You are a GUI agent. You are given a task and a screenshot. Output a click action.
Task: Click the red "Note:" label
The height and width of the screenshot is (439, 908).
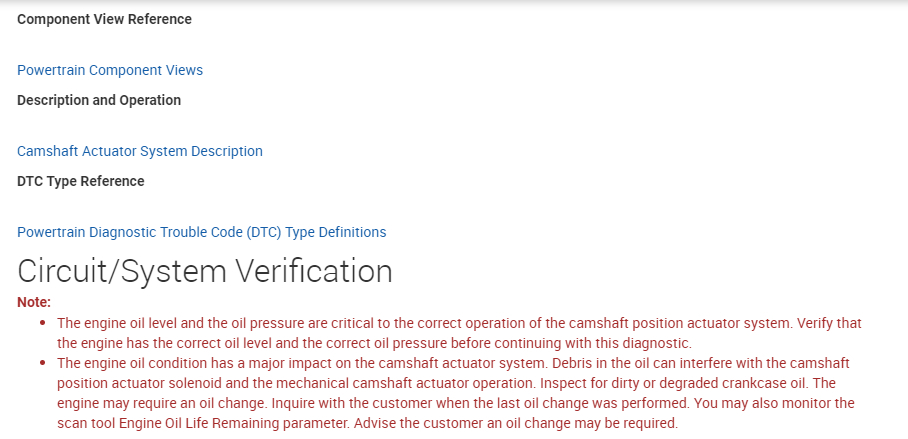click(34, 302)
